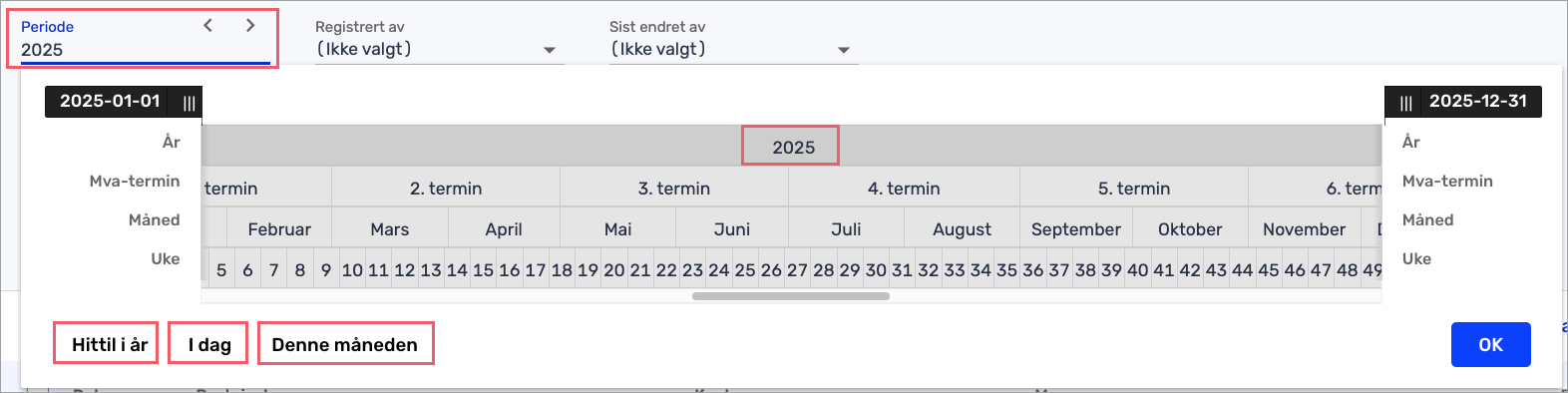Click the horizontal timeline scrollbar
The height and width of the screenshot is (393, 1568).
[x=791, y=296]
